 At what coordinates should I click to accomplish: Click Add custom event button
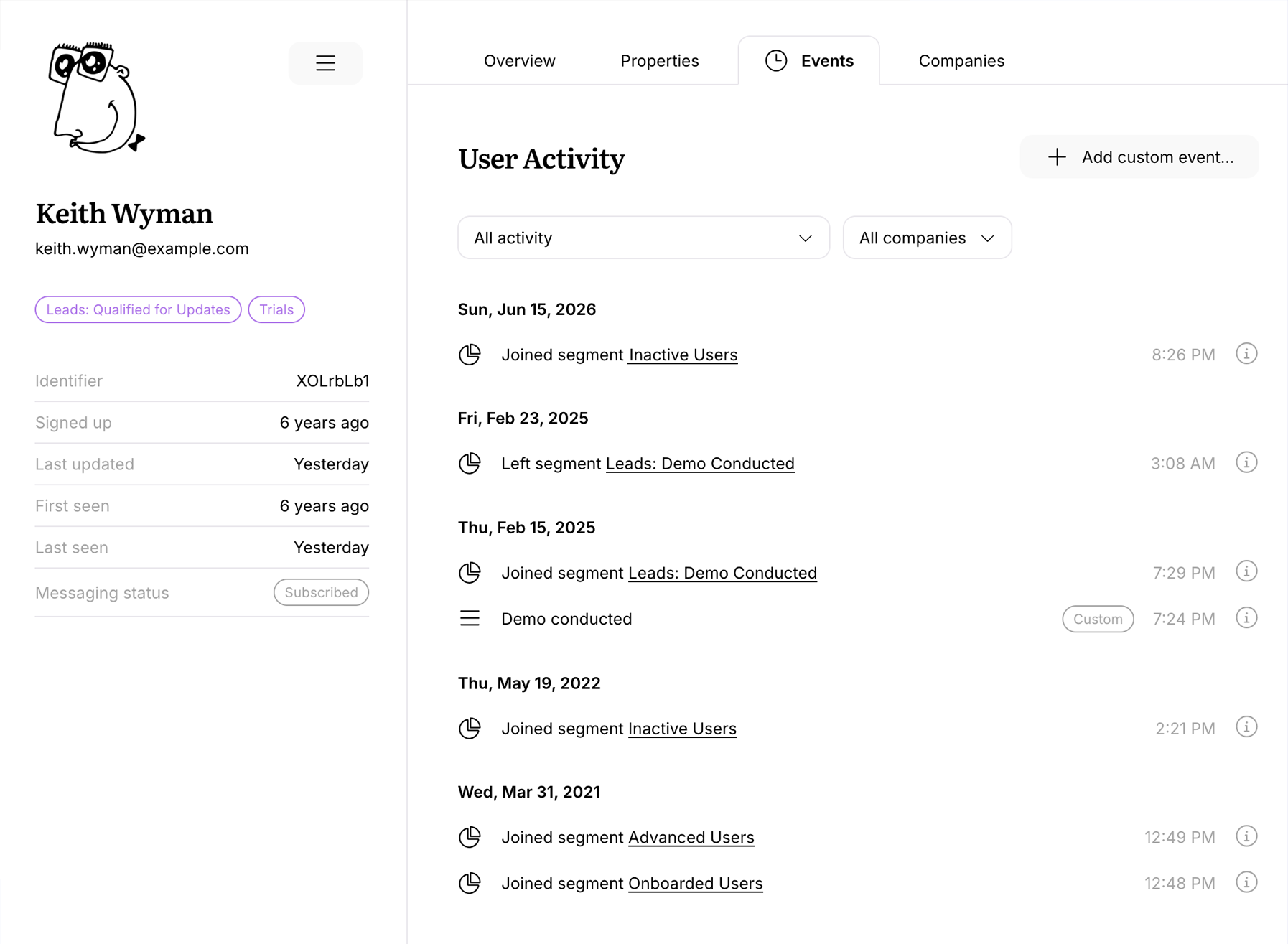(x=1139, y=157)
